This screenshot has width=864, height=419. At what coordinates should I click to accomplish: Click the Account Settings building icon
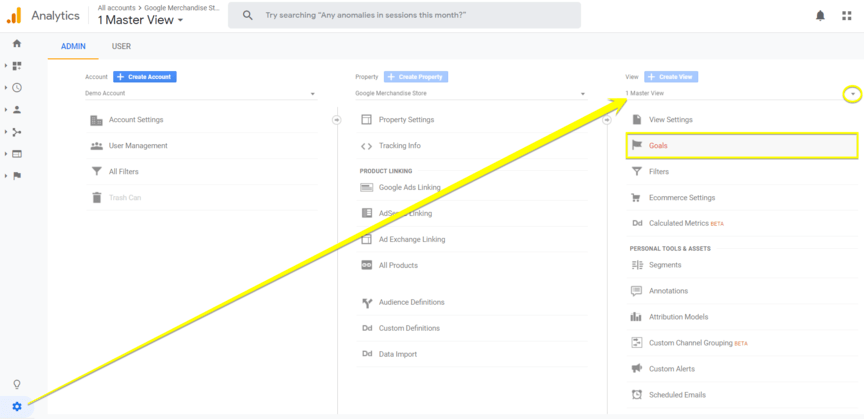point(96,120)
